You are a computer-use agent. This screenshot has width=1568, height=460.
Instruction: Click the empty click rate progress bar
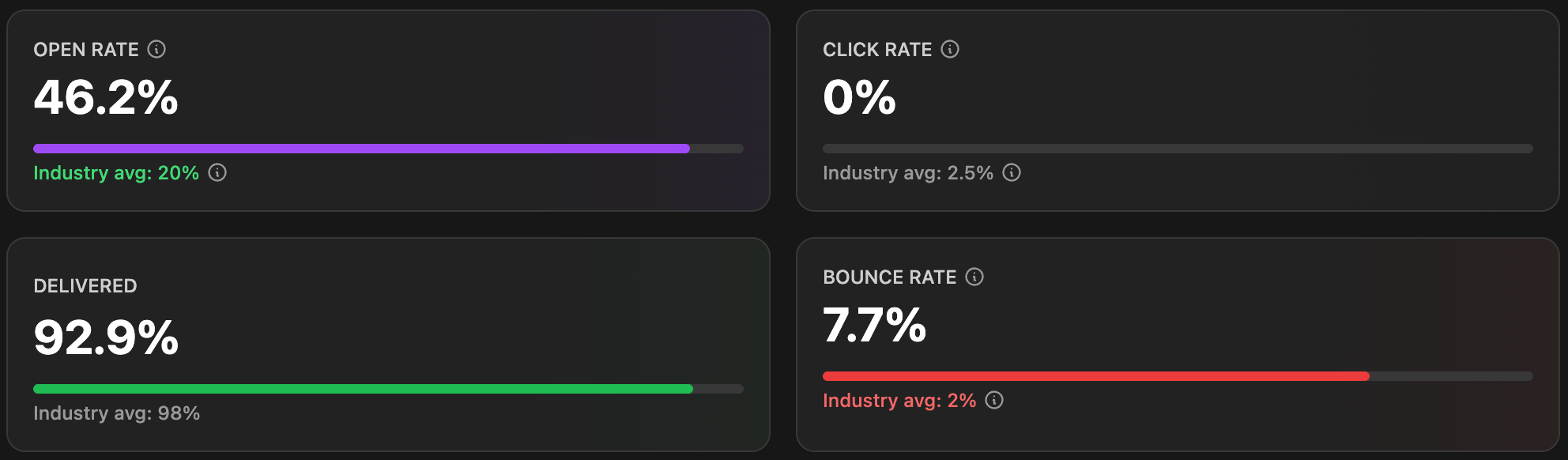(1178, 149)
